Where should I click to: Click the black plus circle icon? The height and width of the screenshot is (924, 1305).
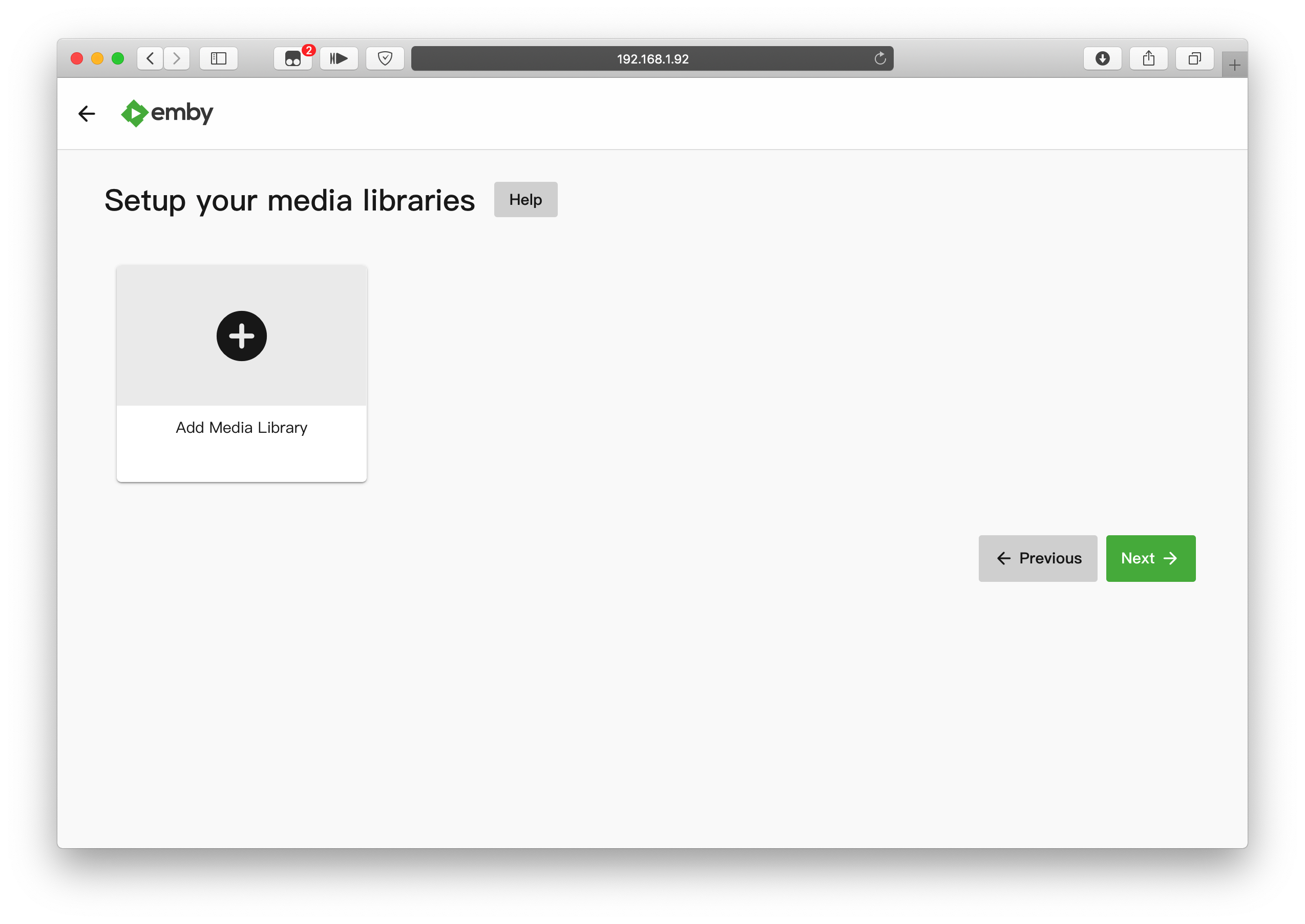click(241, 335)
